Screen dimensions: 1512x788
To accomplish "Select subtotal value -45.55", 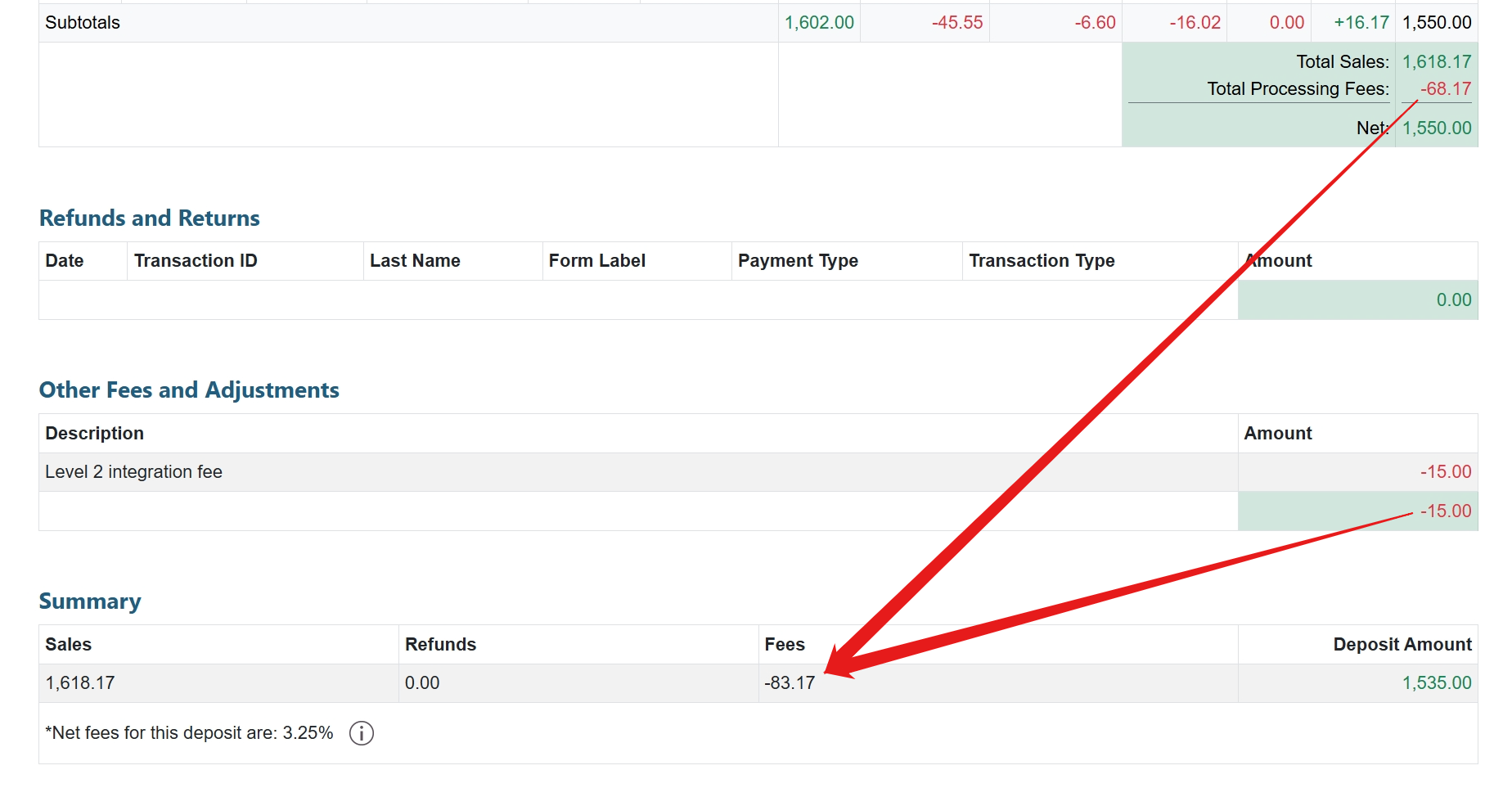I will pos(957,23).
